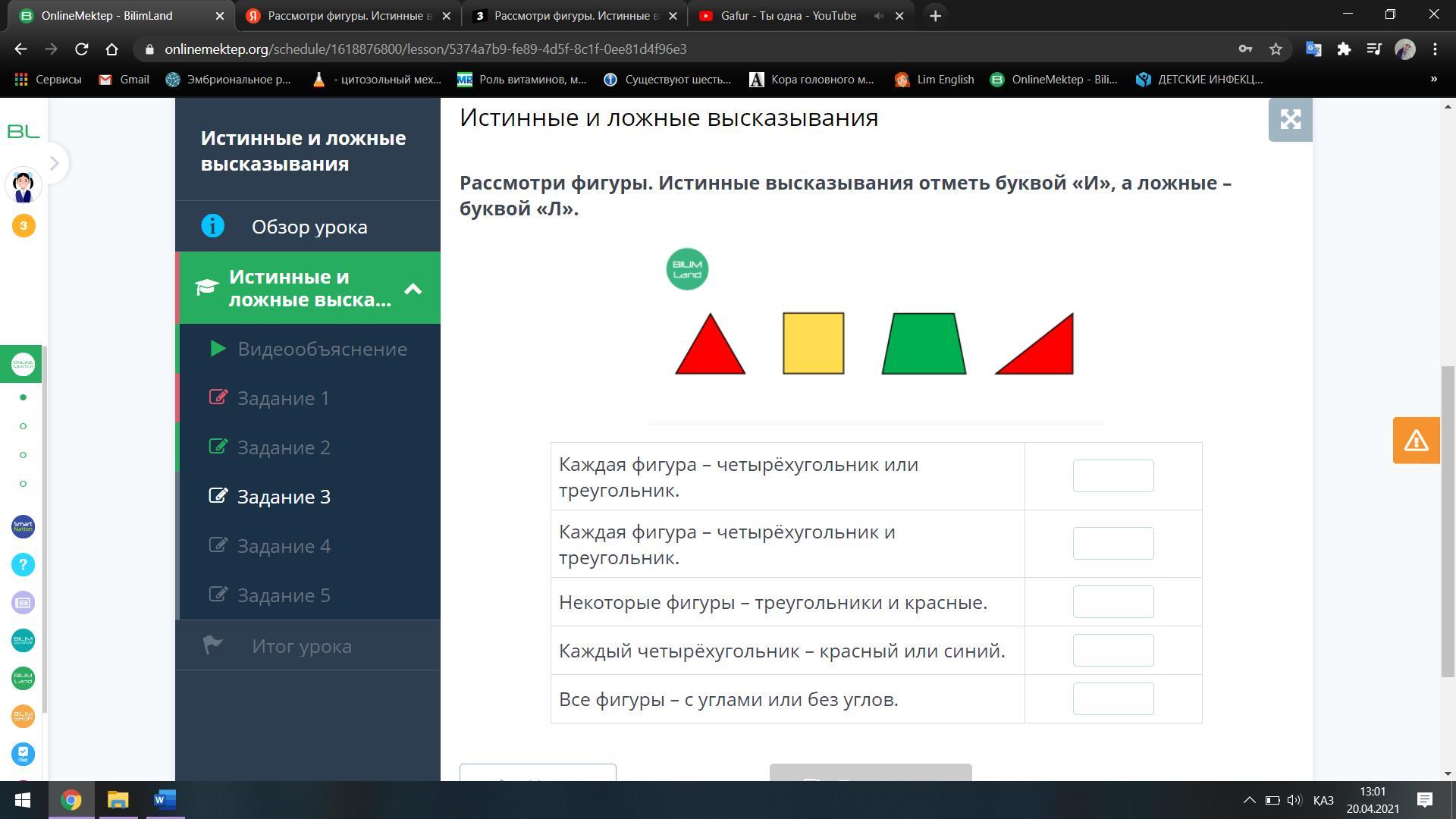Click the fullscreen expand icon
1456x819 pixels.
coord(1290,120)
